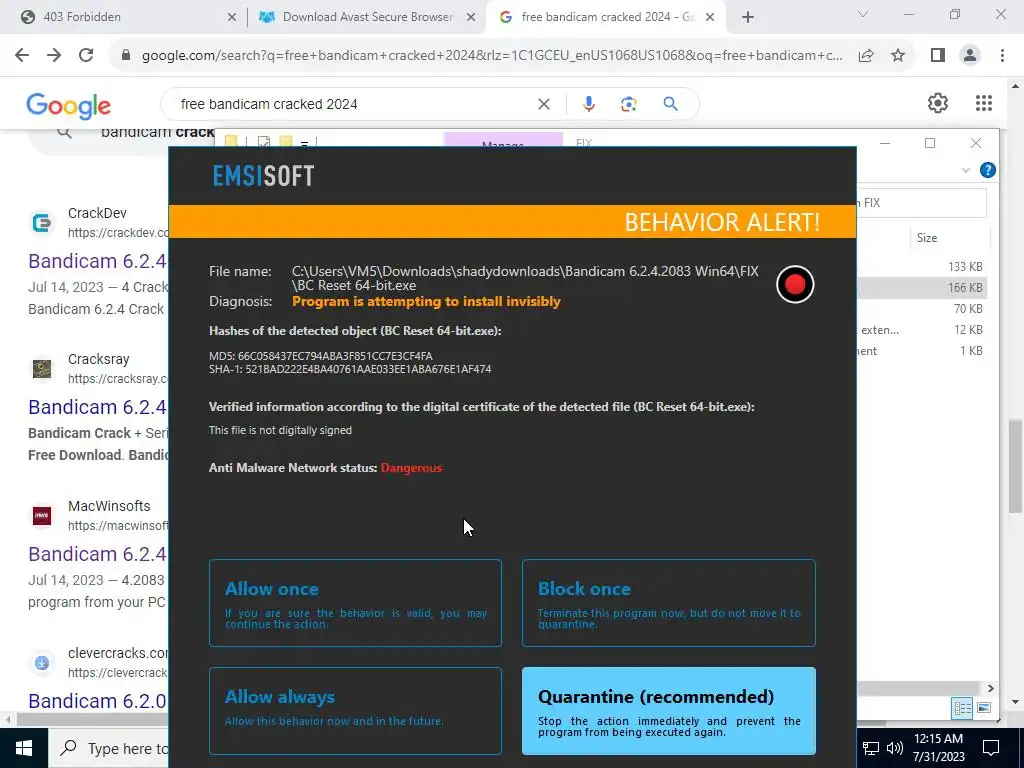1024x768 pixels.
Task: Click the CrackDev site favicon
Action: coord(42,223)
